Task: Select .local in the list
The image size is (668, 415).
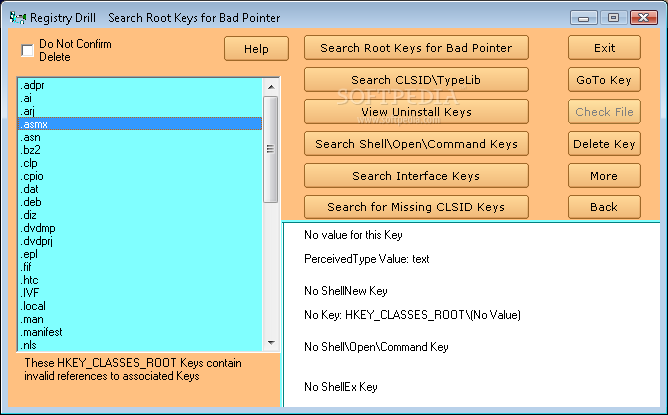Action: 140,306
